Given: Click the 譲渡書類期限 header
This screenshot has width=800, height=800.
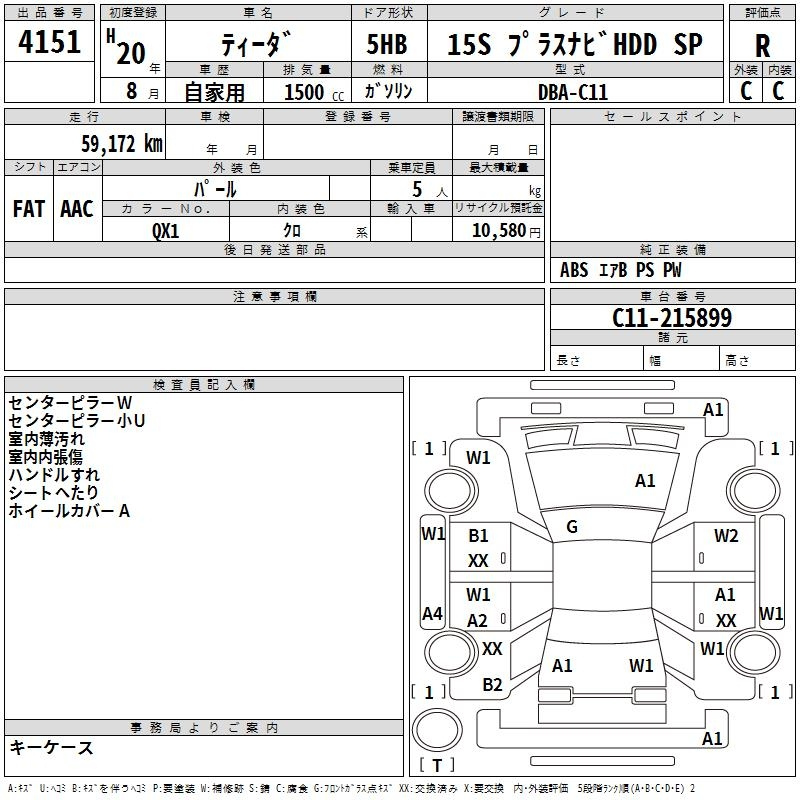Looking at the screenshot, I should [498, 116].
